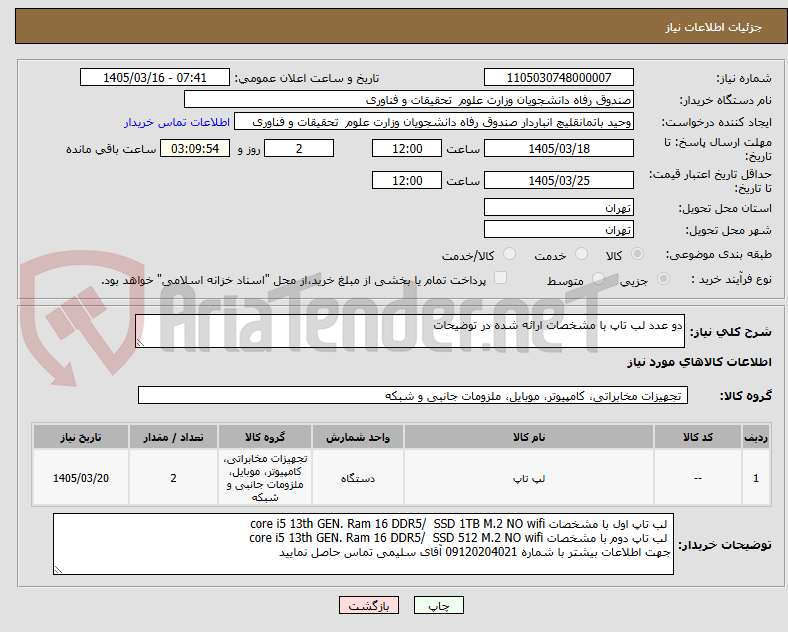Click the announcement date field 1405/03/16 - 07:41
Image resolution: width=788 pixels, height=632 pixels.
click(155, 77)
